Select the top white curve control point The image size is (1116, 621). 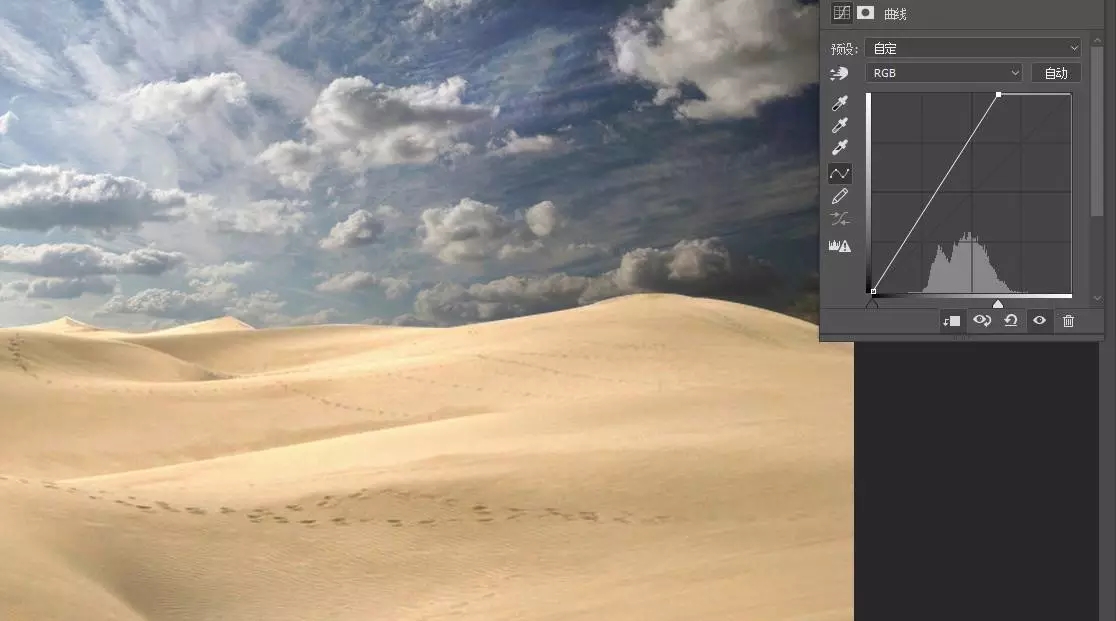(999, 95)
